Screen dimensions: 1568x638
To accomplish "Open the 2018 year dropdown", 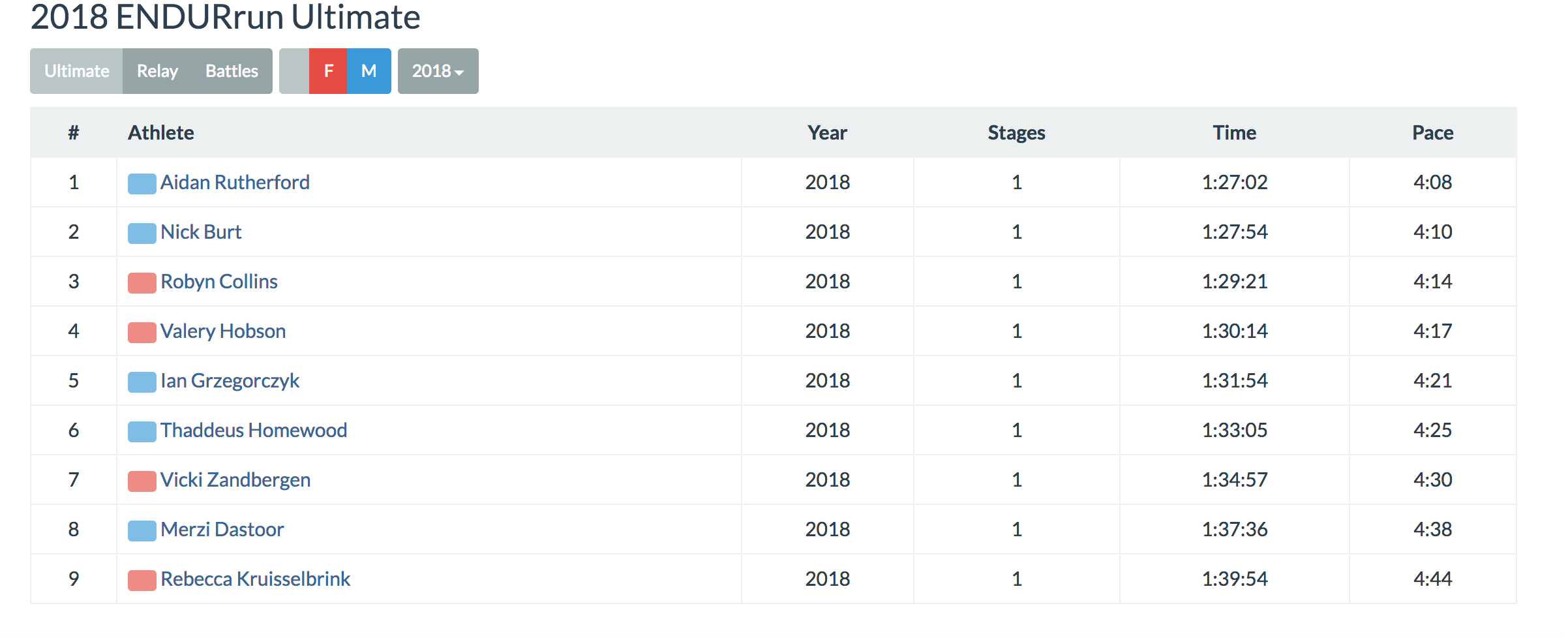I will click(x=438, y=71).
